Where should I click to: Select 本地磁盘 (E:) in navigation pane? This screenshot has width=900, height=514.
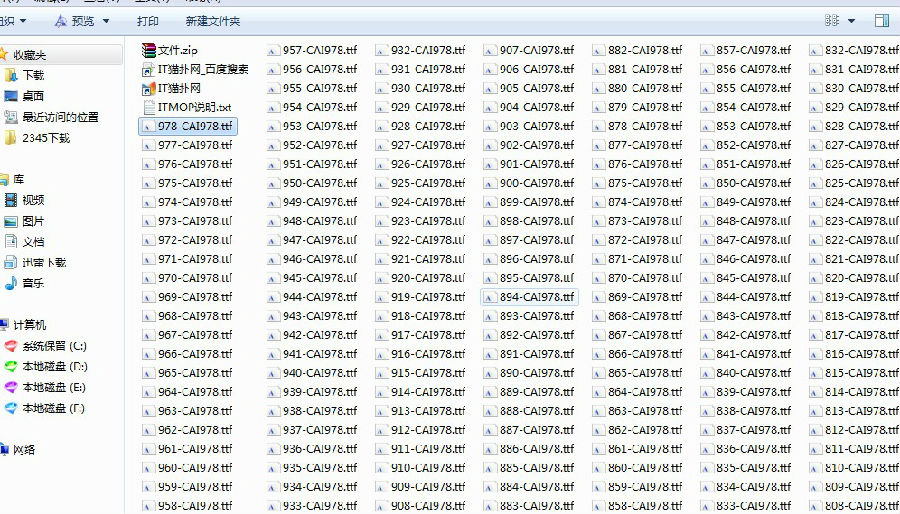click(x=54, y=387)
